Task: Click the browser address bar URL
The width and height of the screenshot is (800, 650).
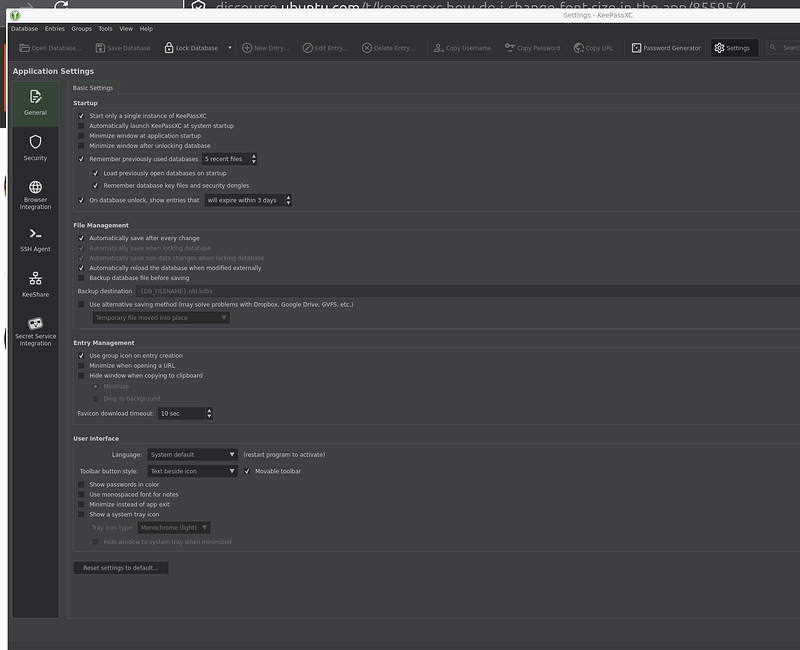Action: point(481,5)
